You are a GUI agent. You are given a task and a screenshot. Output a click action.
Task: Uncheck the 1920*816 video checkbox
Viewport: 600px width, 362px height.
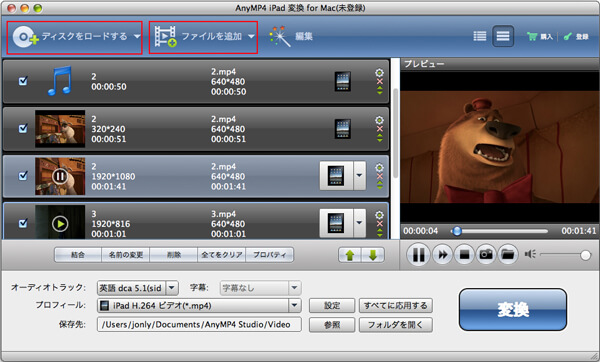point(23,223)
